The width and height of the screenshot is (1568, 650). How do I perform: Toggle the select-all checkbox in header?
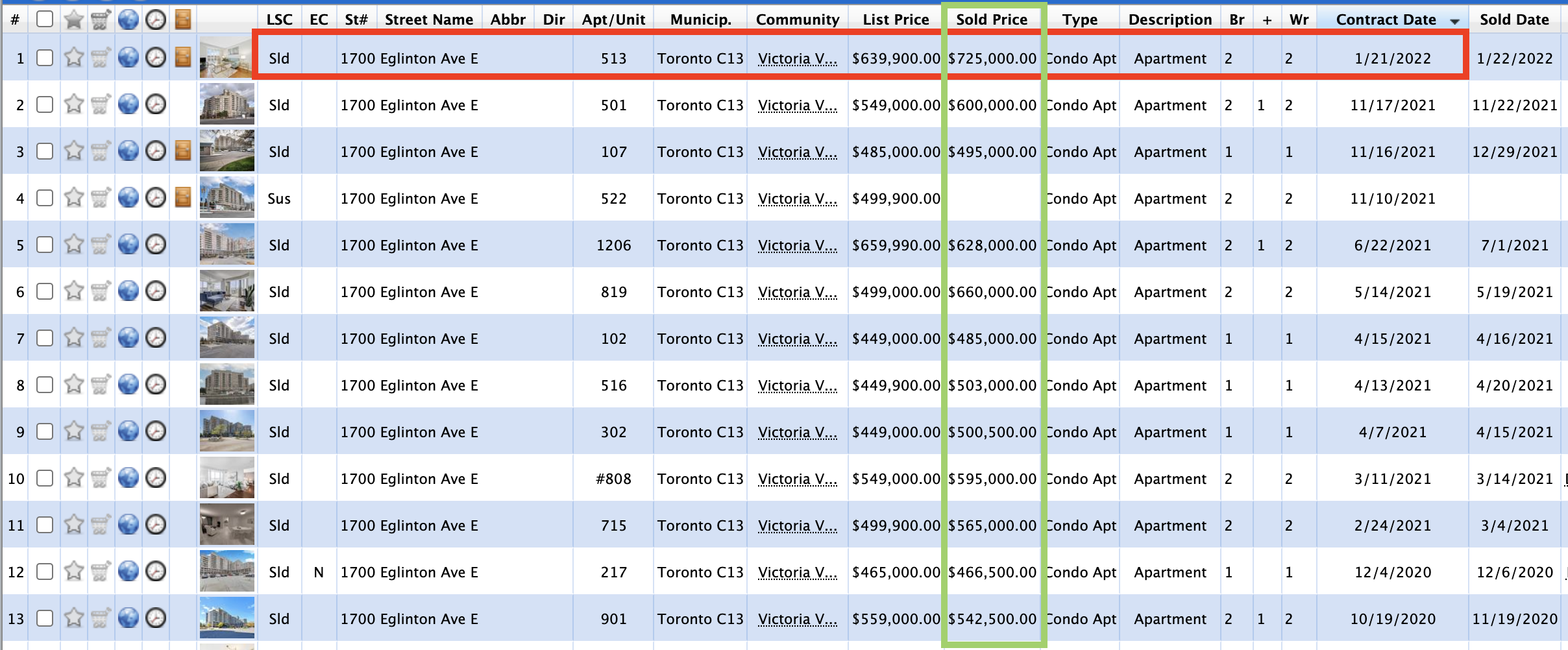(45, 19)
